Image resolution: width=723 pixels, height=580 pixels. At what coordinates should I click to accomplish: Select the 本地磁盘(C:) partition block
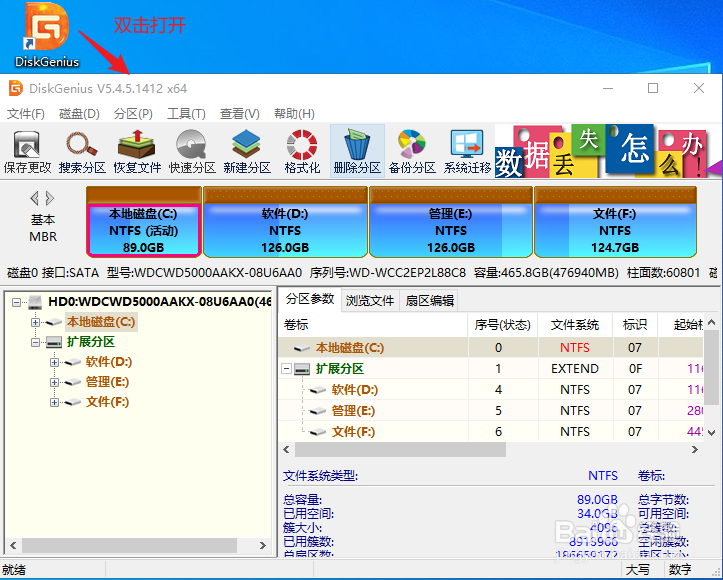click(143, 222)
